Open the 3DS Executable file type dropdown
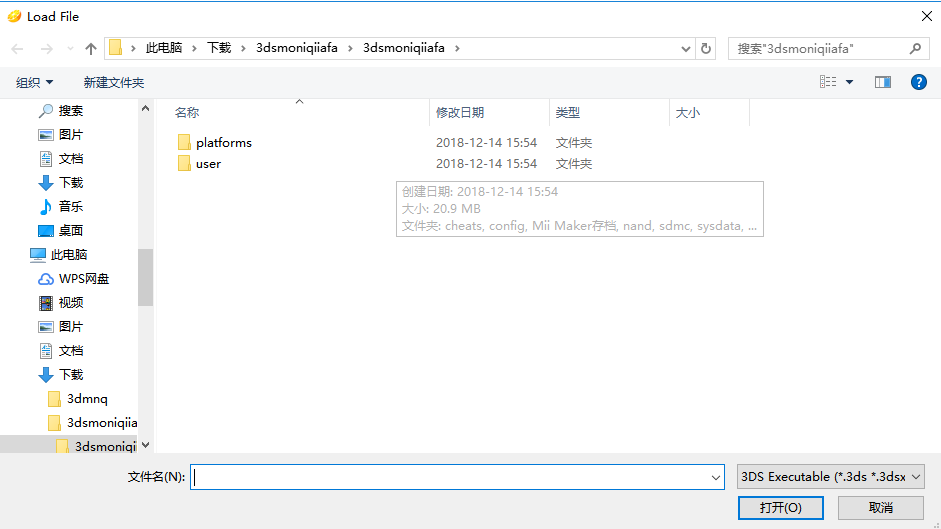The width and height of the screenshot is (941, 529). [830, 477]
